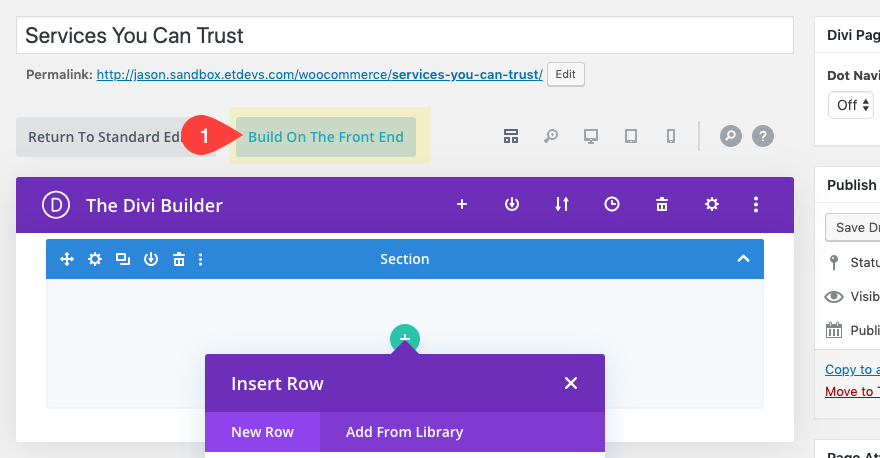This screenshot has height=458, width=880.
Task: Open the Dot Navigation Off dropdown
Action: 853,104
